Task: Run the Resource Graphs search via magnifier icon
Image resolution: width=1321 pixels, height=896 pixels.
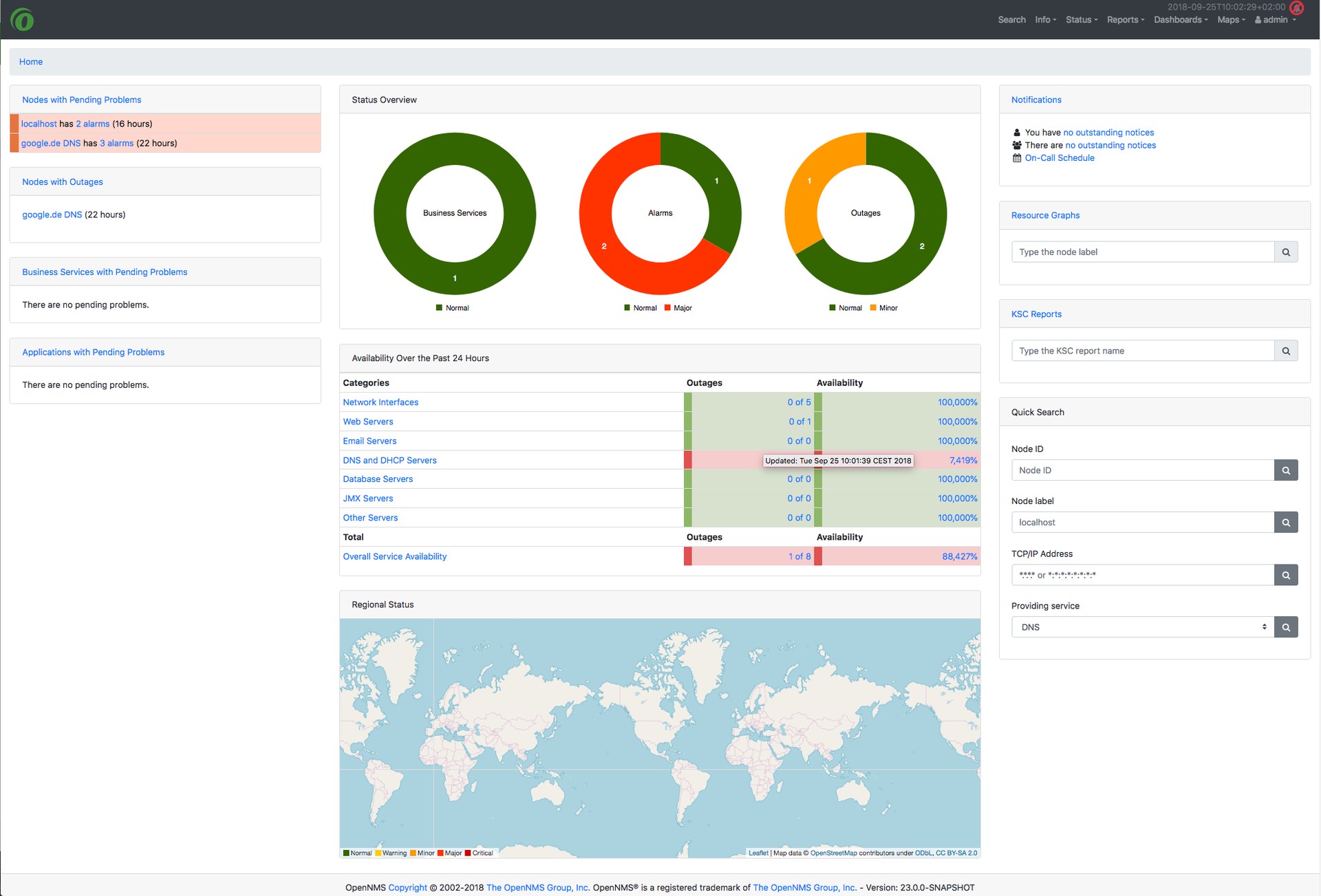Action: 1286,252
